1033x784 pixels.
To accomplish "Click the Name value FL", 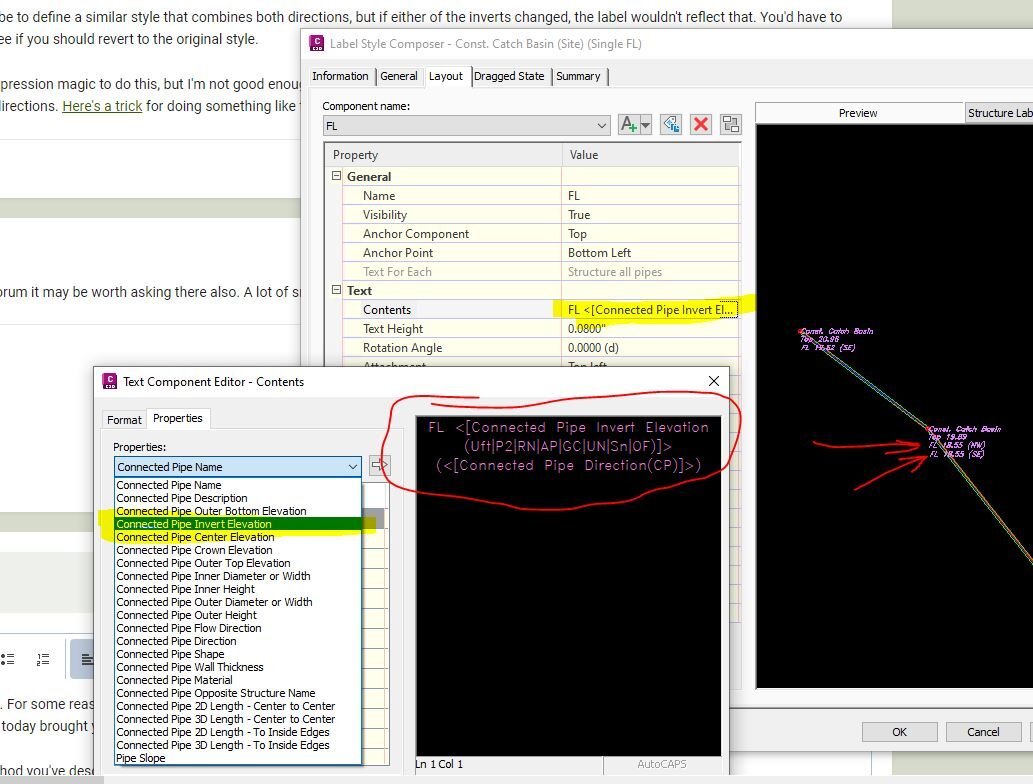I will [650, 196].
